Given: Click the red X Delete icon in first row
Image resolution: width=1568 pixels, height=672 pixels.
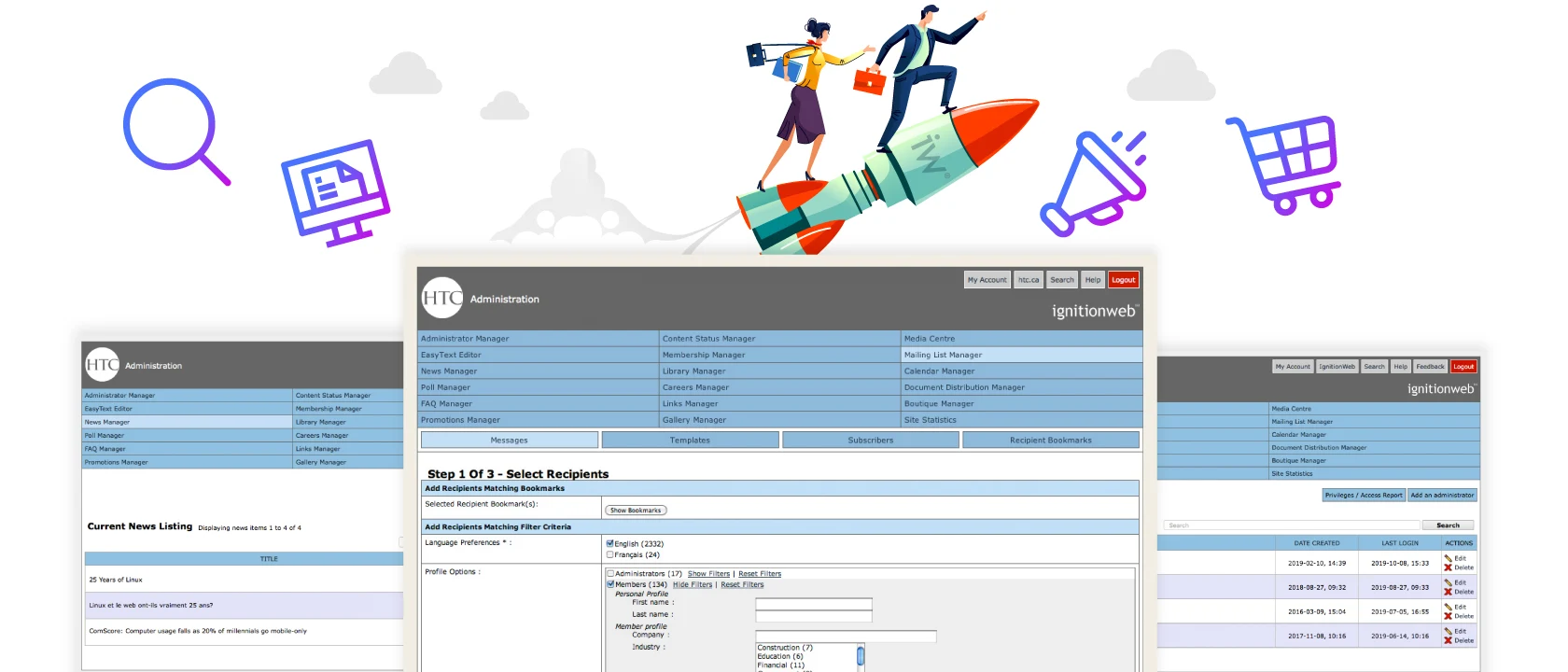Looking at the screenshot, I should pyautogui.click(x=1449, y=567).
